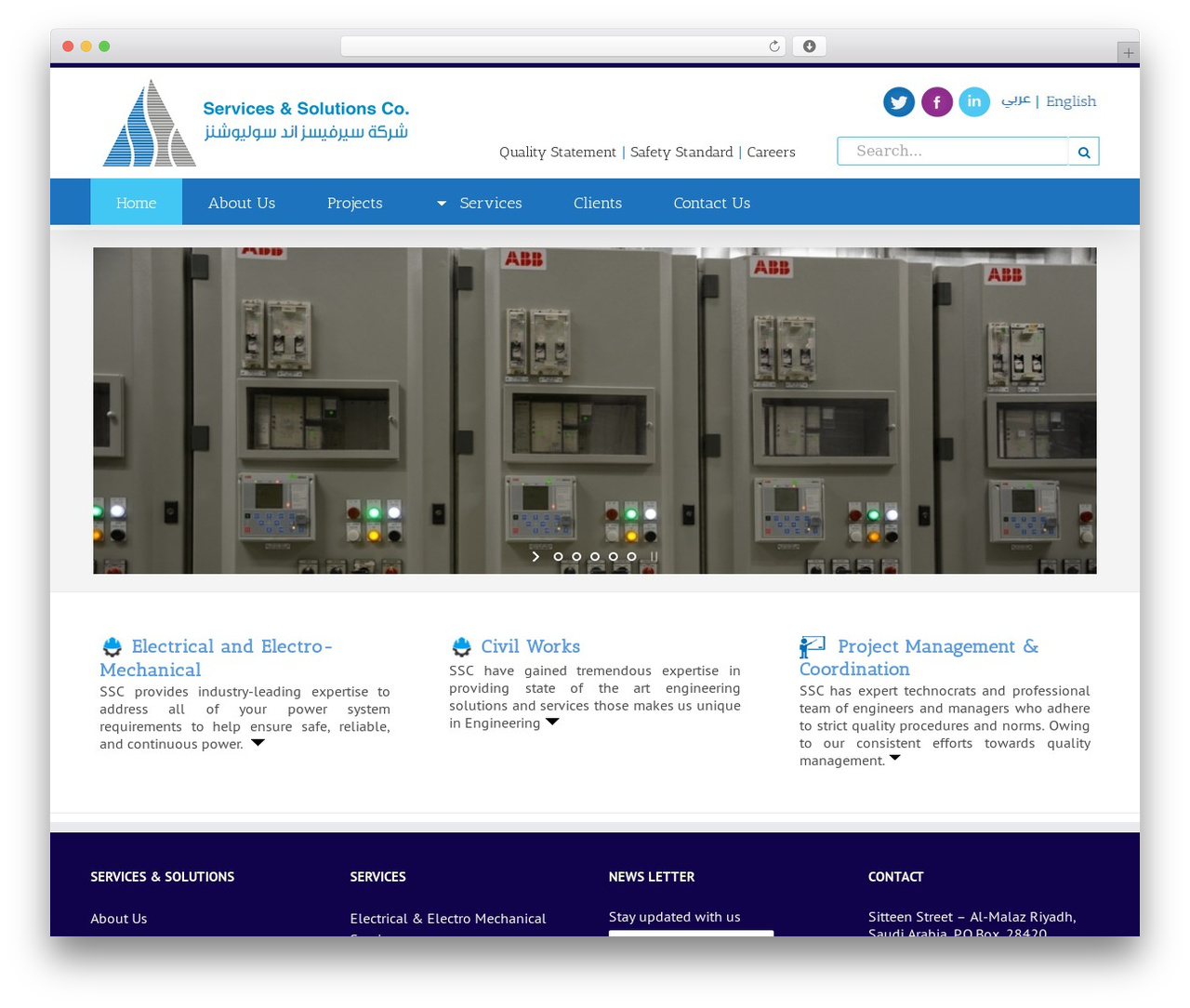
Task: Click the browser download icon
Action: 810,46
